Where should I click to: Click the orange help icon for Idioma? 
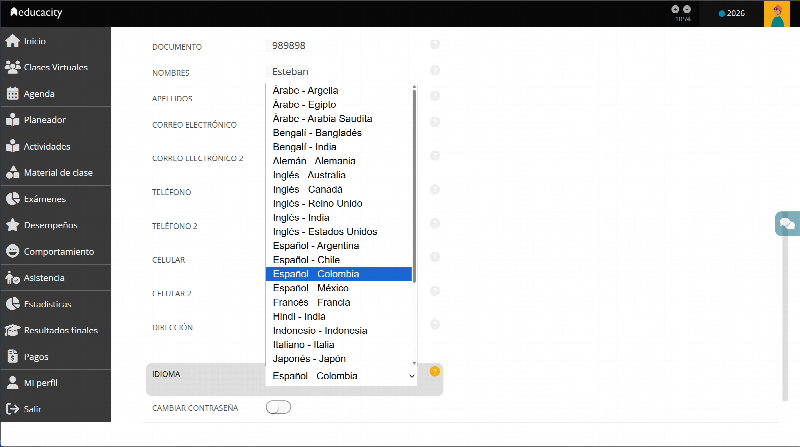[x=435, y=371]
